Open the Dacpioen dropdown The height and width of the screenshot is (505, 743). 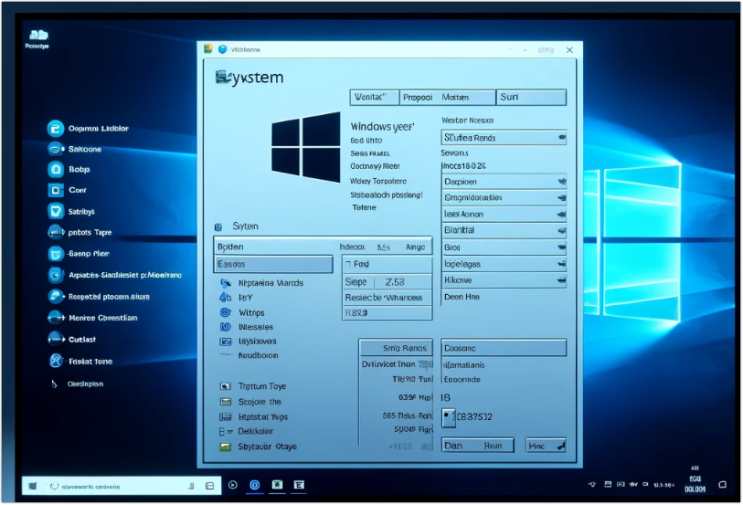(504, 181)
